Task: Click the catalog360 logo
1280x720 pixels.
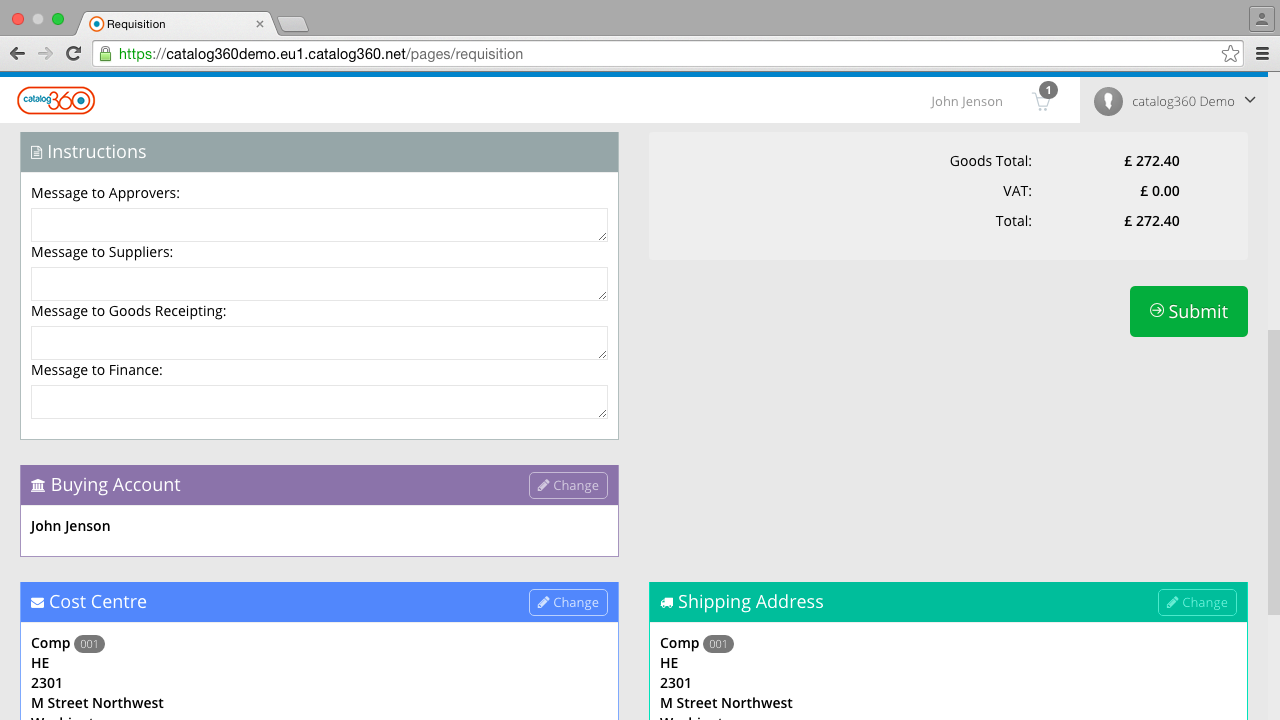Action: pos(56,100)
